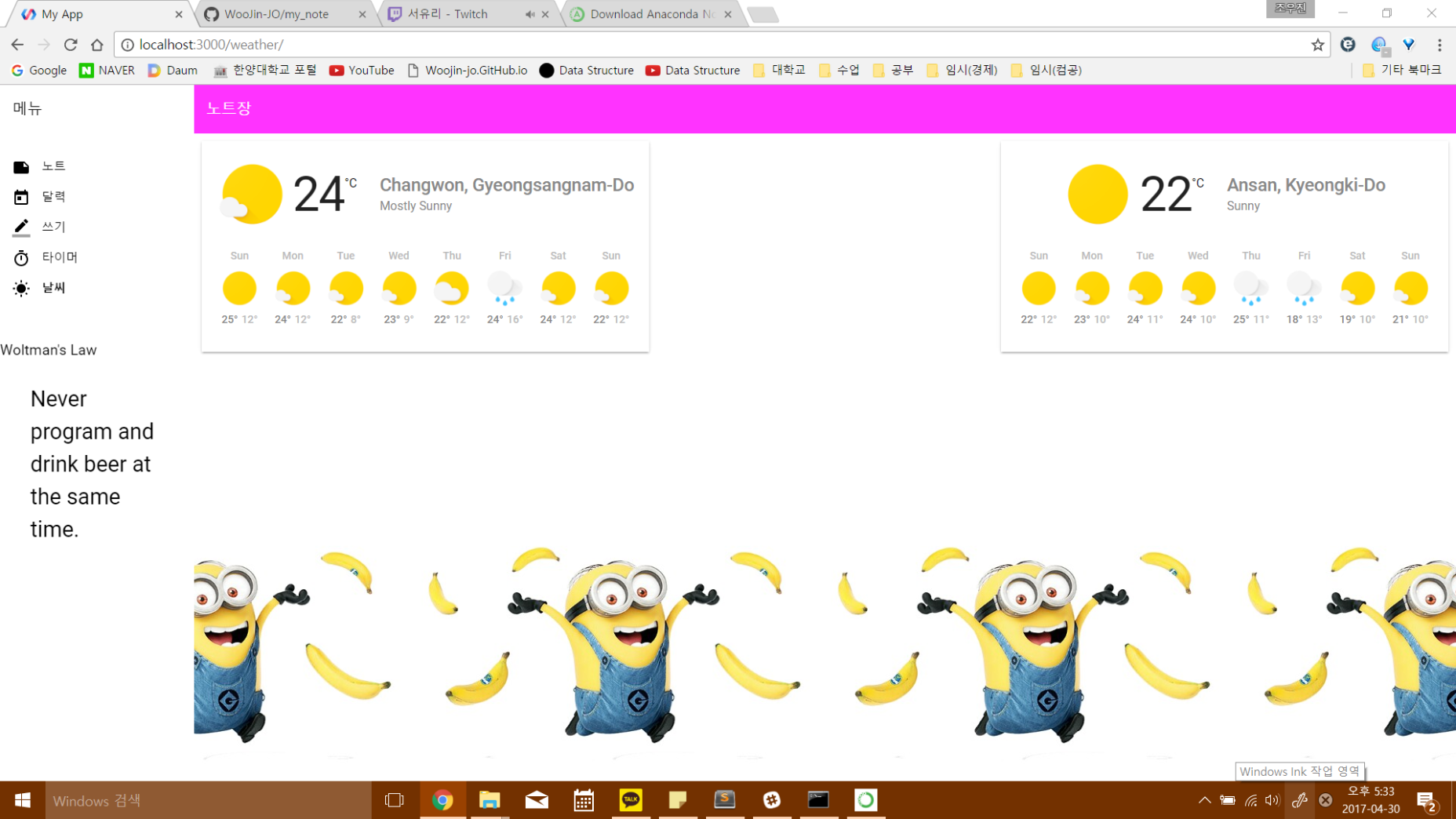
Task: Expand the 대학교 bookmarks folder
Action: tap(779, 70)
